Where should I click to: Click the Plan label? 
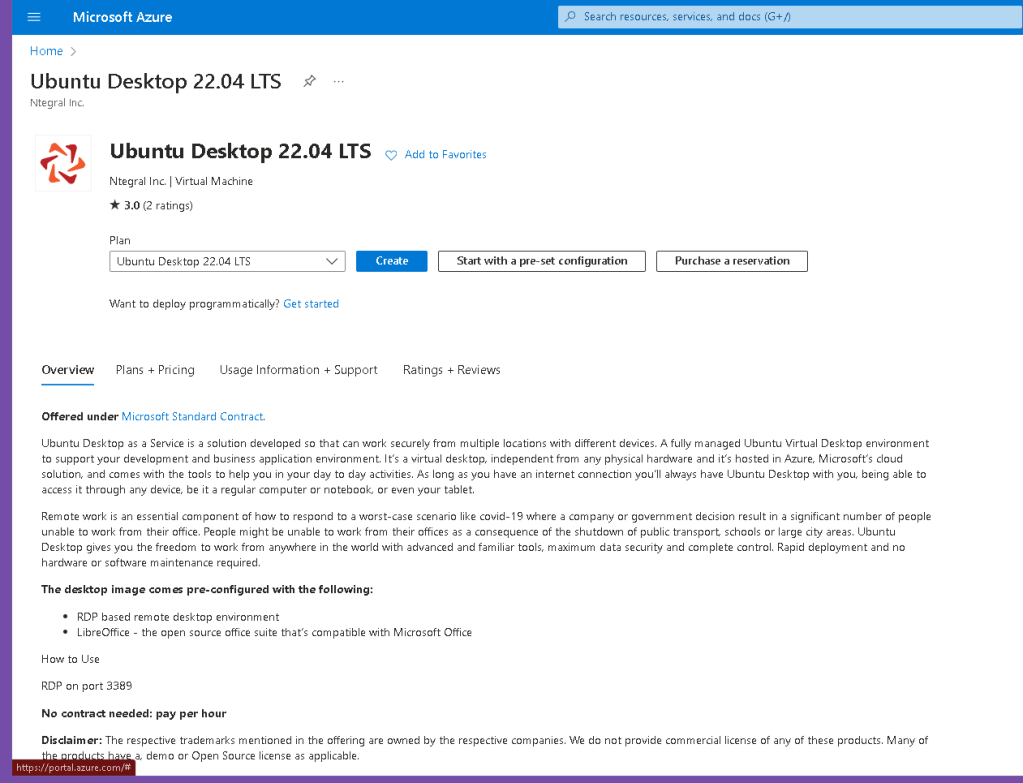(120, 240)
